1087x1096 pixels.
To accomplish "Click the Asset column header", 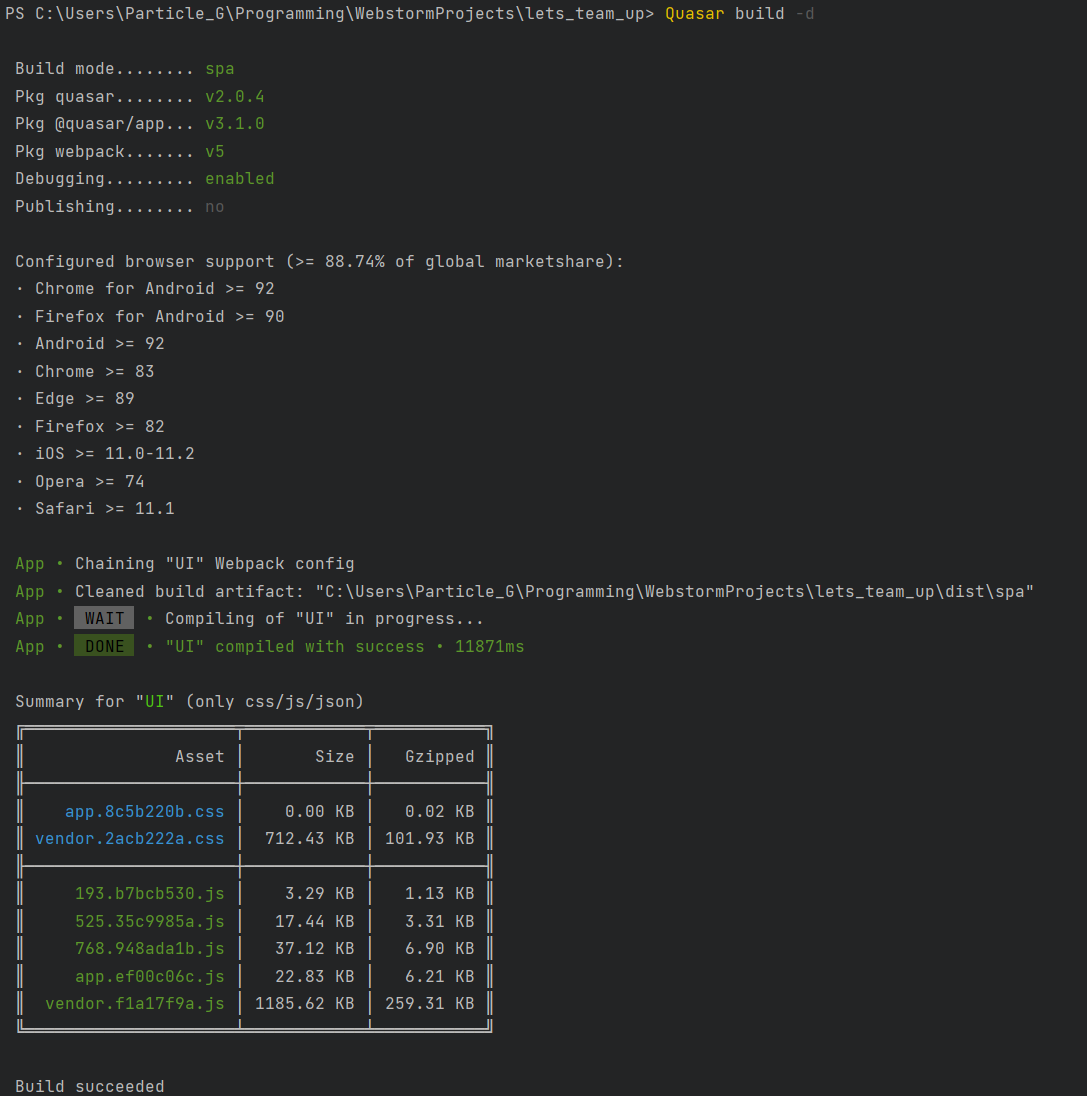I will pyautogui.click(x=199, y=756).
